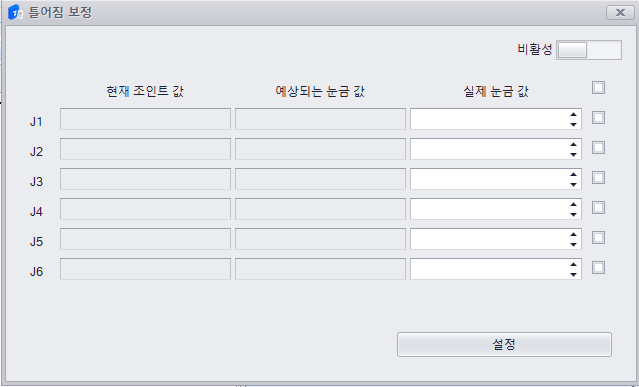Close the 틀어짐 보정 dialog
The width and height of the screenshot is (639, 387).
[x=620, y=13]
